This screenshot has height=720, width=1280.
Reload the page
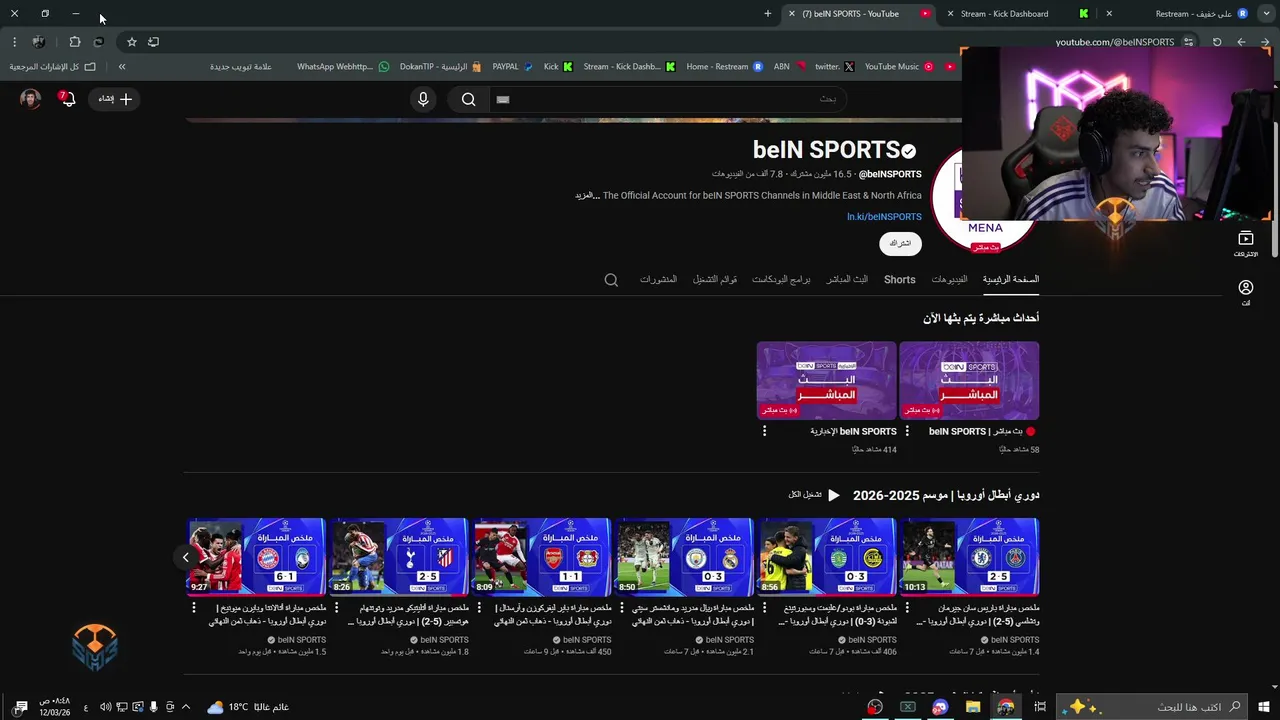[x=1217, y=42]
